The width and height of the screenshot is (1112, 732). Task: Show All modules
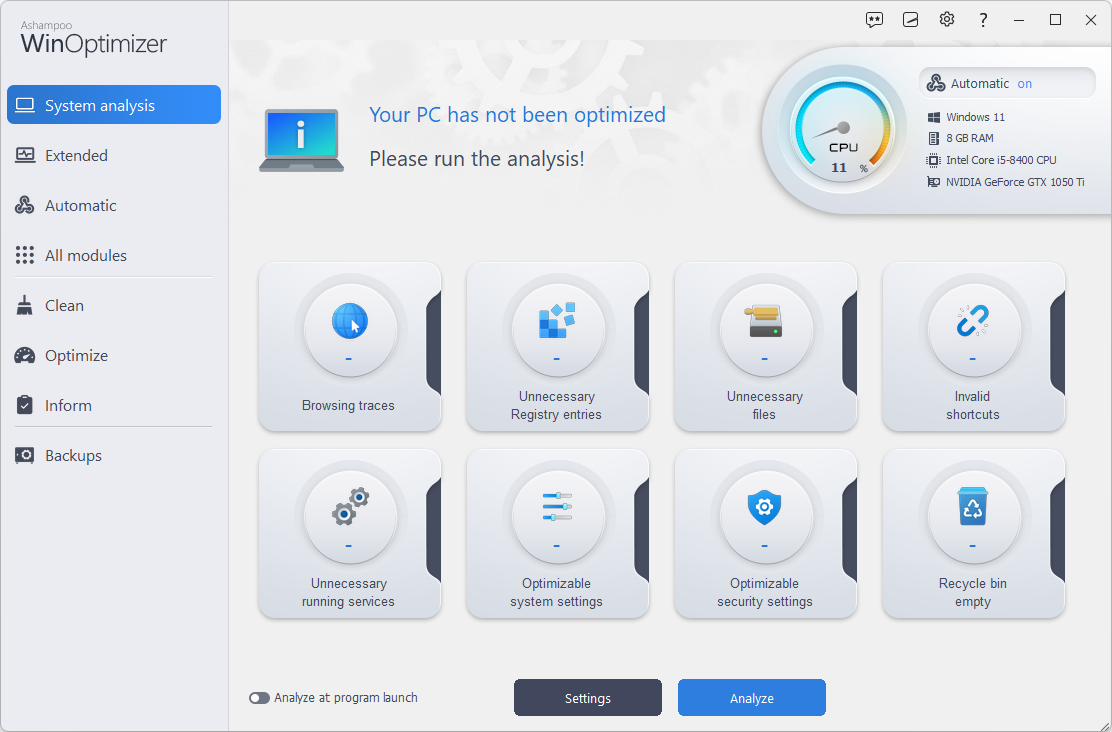pos(113,255)
